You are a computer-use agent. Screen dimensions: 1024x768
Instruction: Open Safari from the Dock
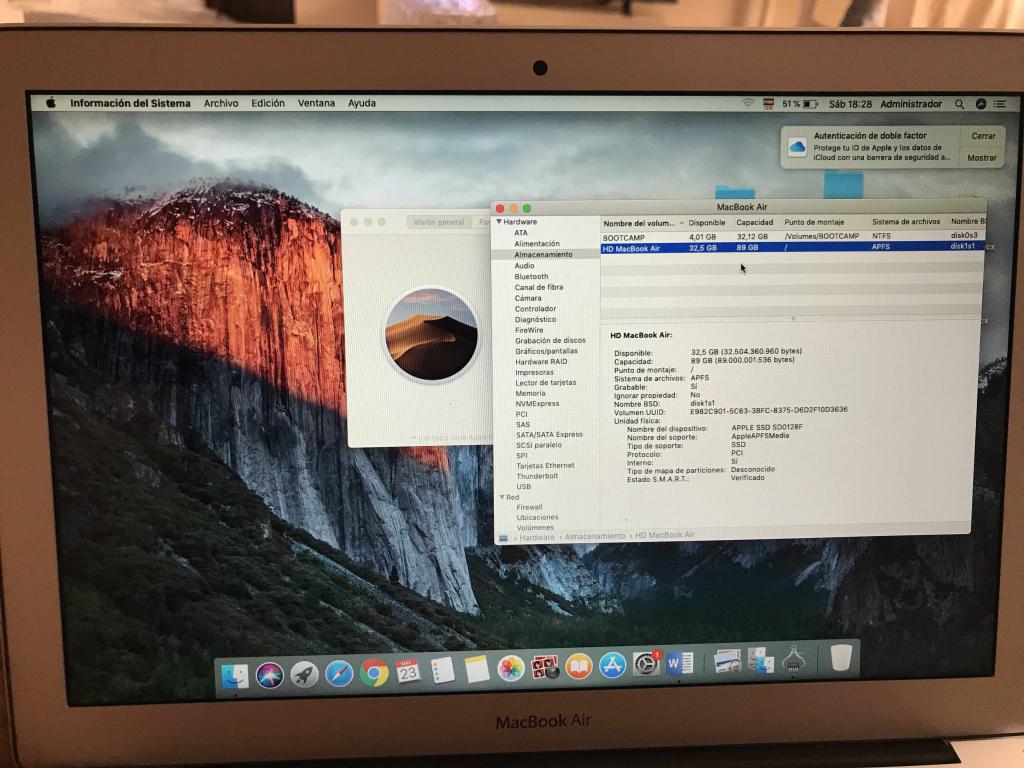(339, 674)
